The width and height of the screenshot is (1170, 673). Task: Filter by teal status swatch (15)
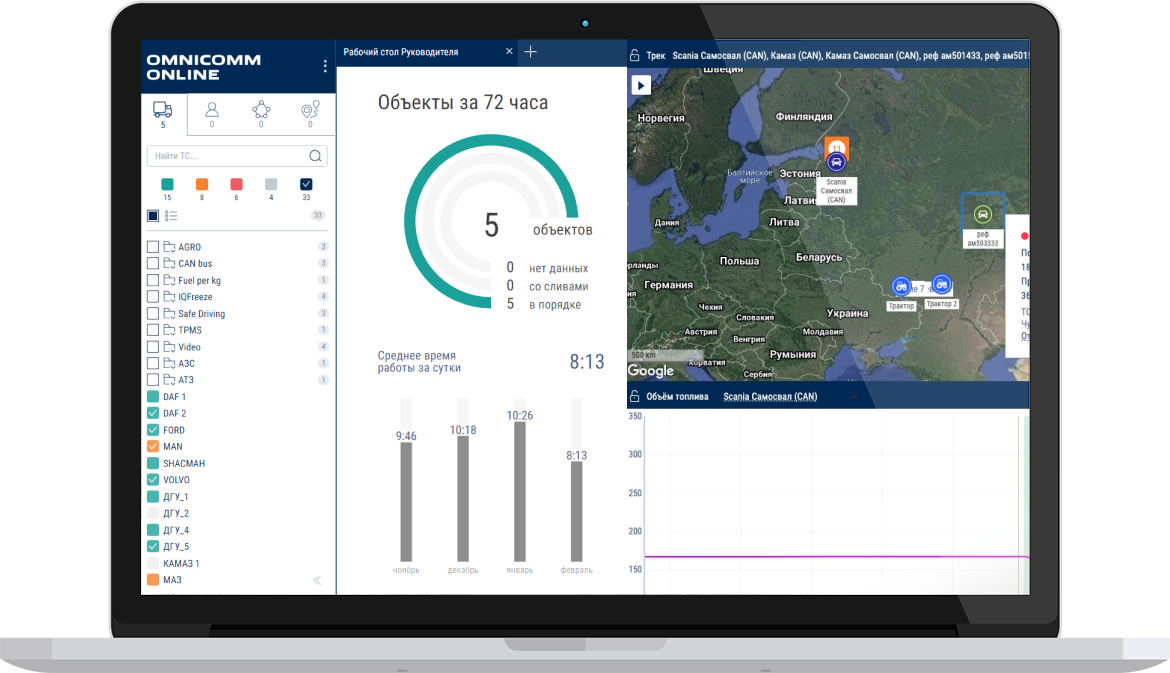[x=167, y=184]
